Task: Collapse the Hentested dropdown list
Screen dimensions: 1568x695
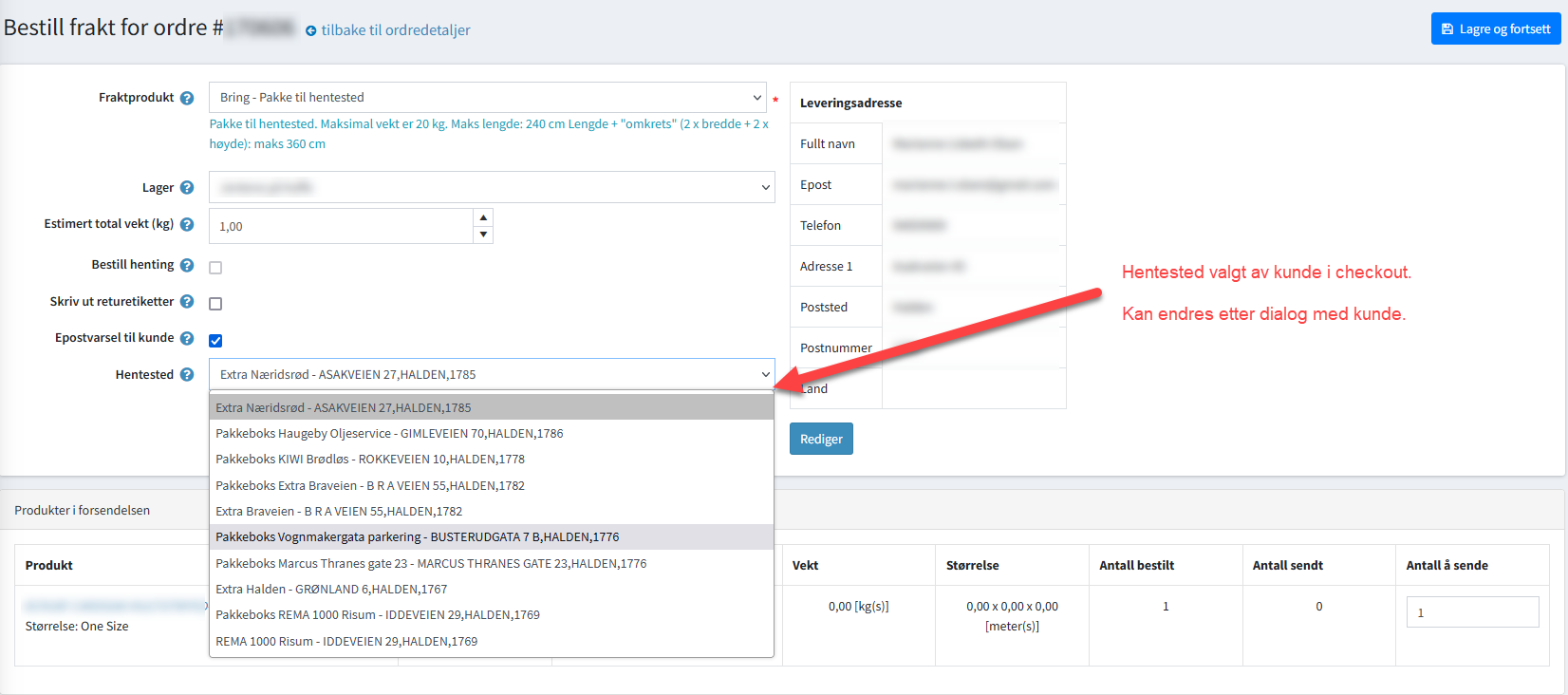Action: tap(491, 375)
